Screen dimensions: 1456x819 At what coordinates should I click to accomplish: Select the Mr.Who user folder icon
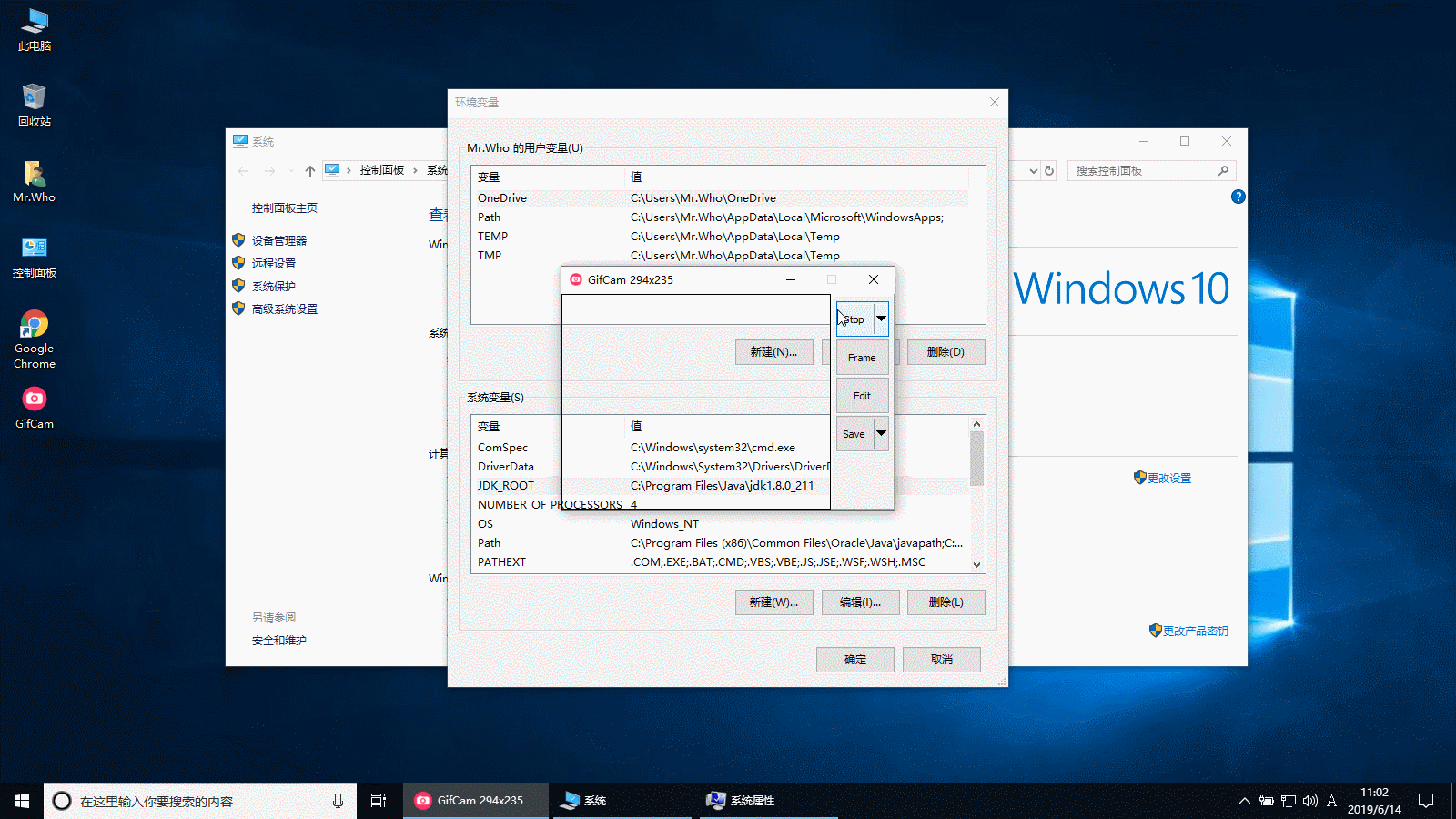point(35,181)
